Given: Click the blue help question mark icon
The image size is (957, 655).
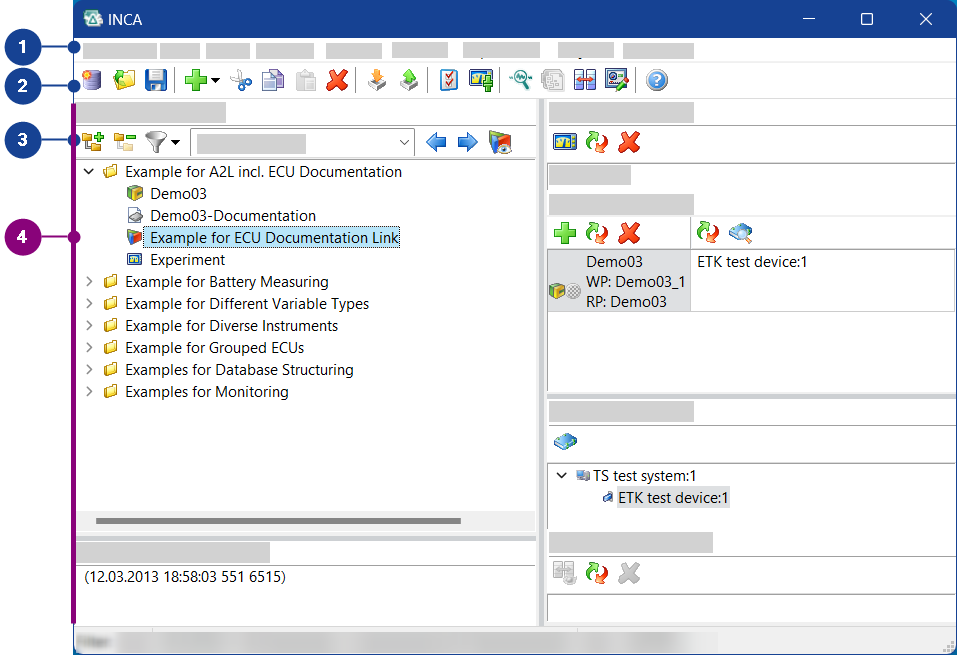Looking at the screenshot, I should pos(657,81).
